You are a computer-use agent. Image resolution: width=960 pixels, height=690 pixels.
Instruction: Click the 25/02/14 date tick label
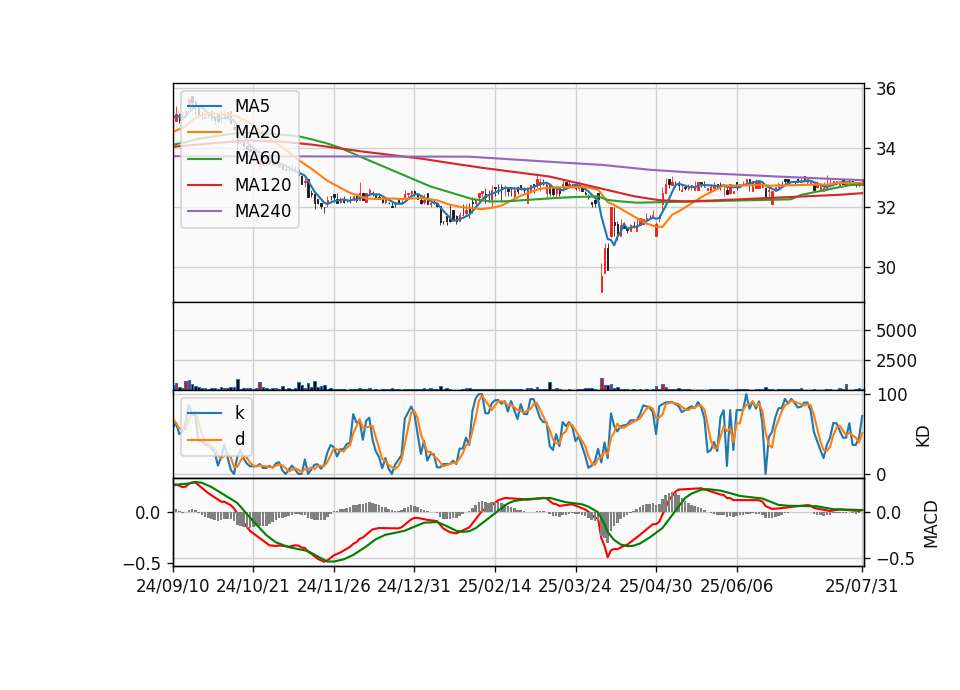[495, 586]
